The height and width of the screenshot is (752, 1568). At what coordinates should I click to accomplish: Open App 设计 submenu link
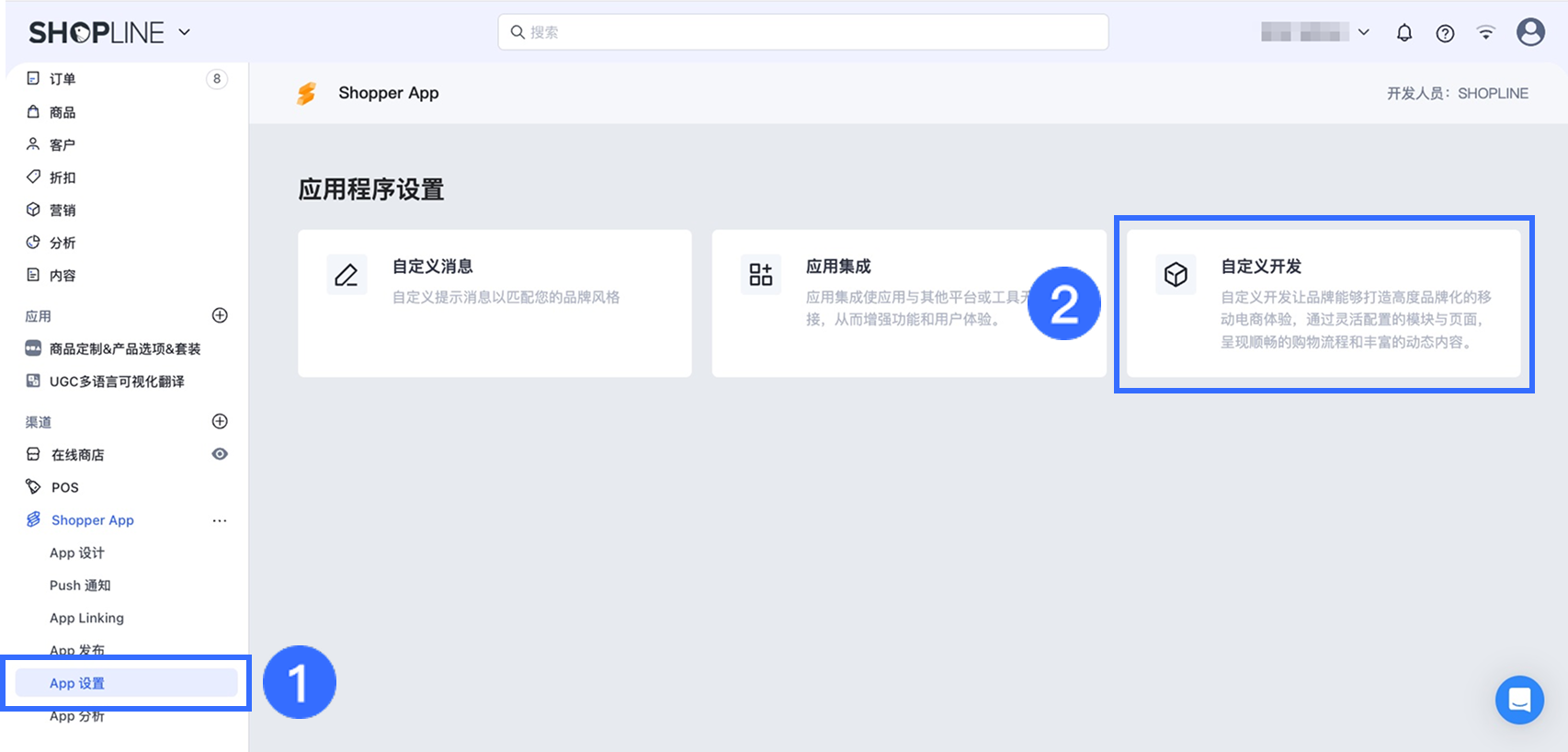(x=77, y=553)
